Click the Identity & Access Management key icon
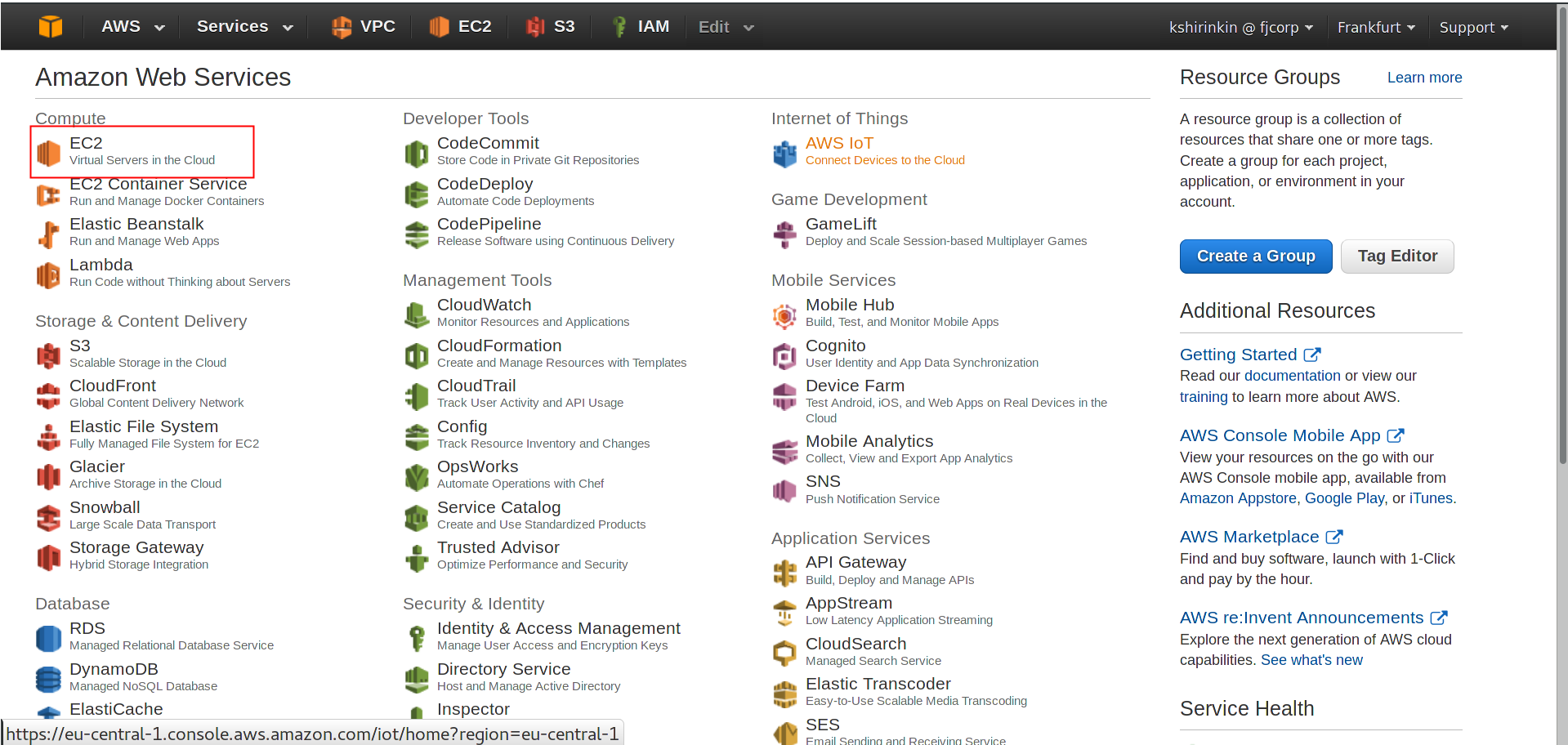This screenshot has width=1568, height=745. coord(417,639)
